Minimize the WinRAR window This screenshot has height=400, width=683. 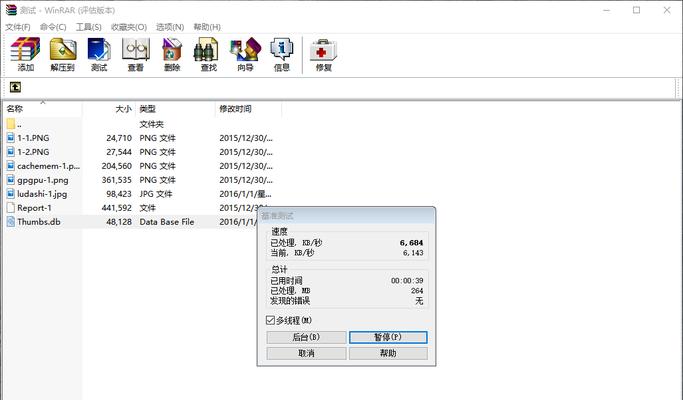(606, 10)
